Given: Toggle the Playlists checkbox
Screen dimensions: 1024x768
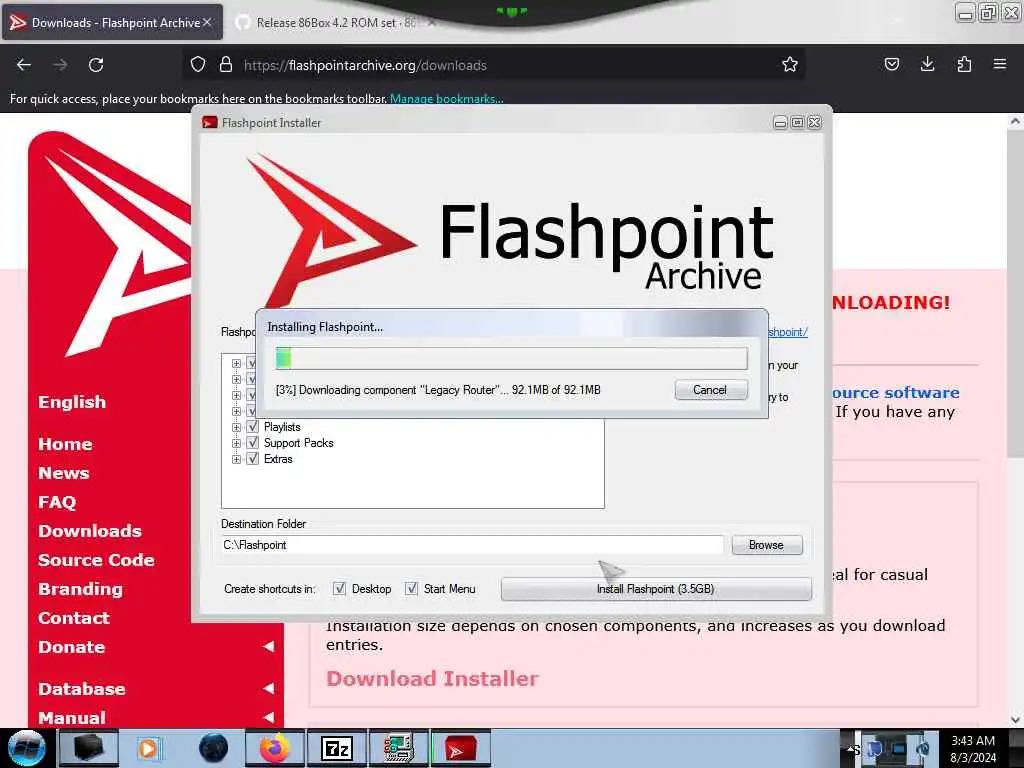Looking at the screenshot, I should [x=253, y=426].
